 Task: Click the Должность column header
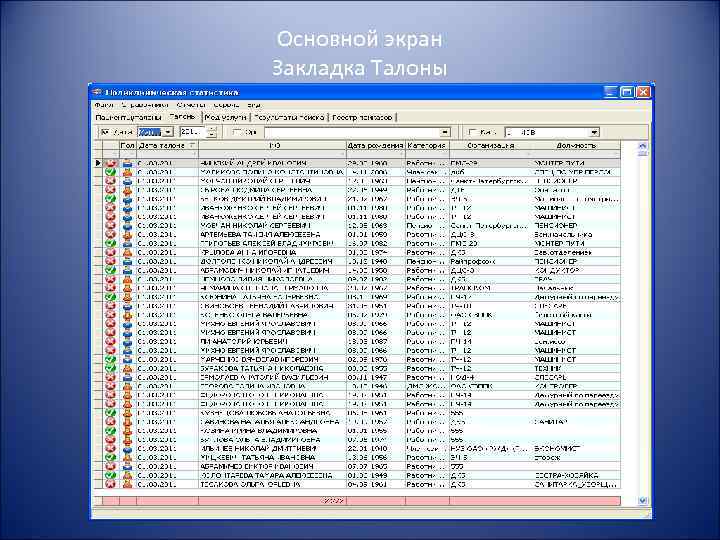point(576,146)
